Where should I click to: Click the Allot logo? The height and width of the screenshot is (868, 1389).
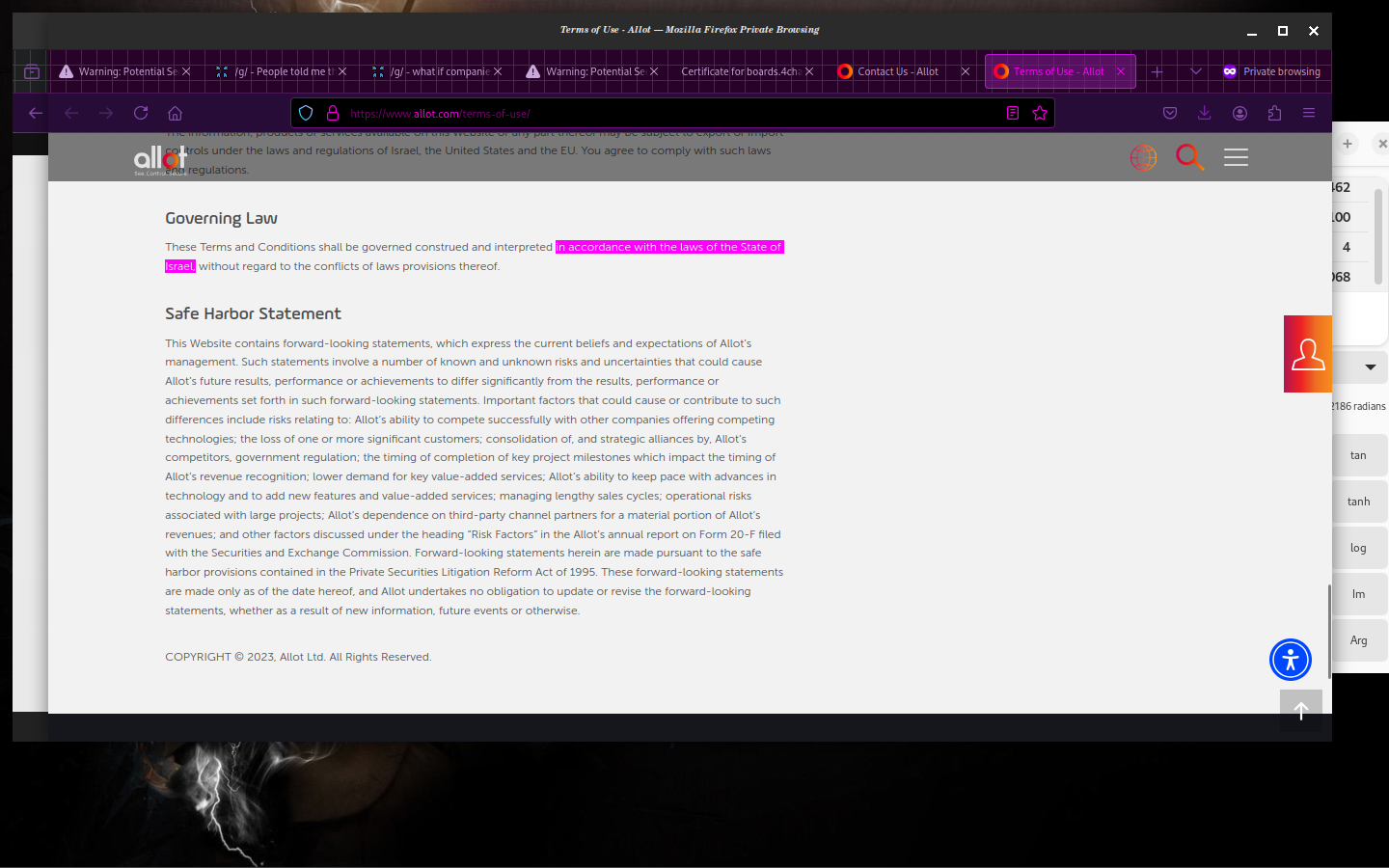160,159
